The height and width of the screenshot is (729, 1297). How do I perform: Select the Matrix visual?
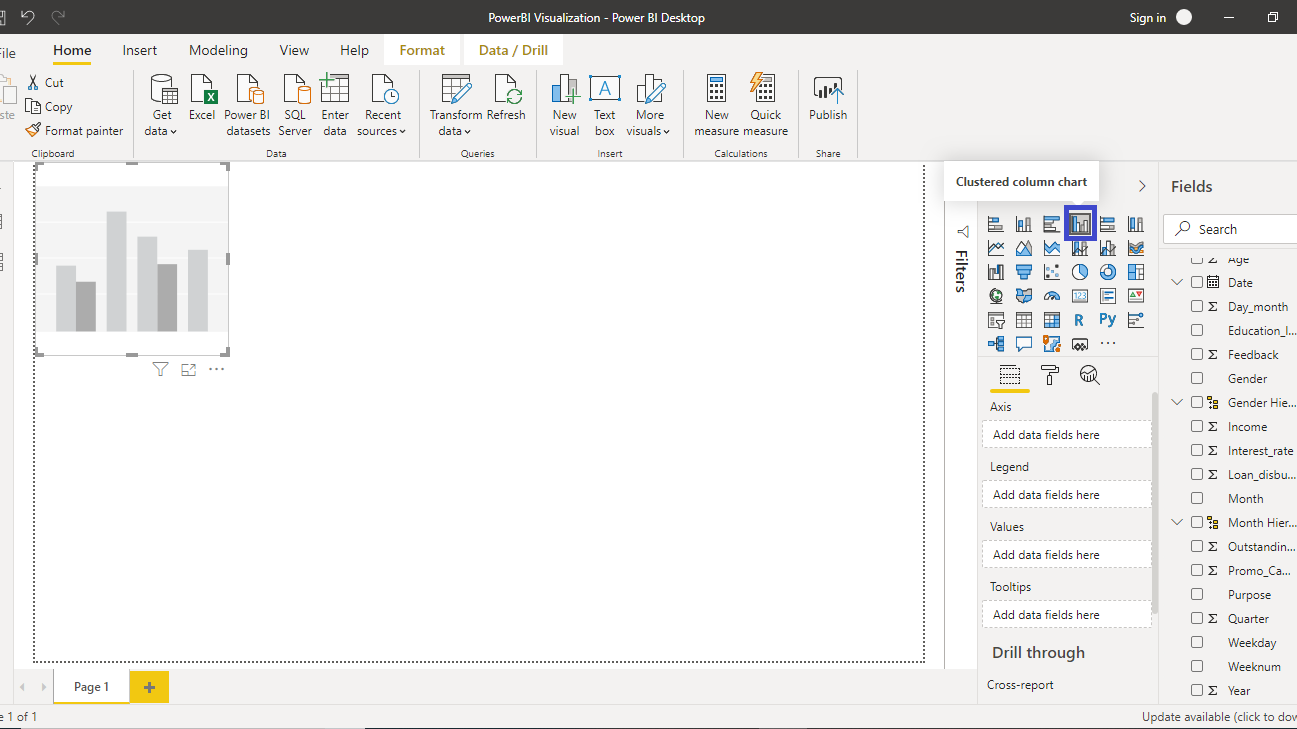[x=1052, y=320]
